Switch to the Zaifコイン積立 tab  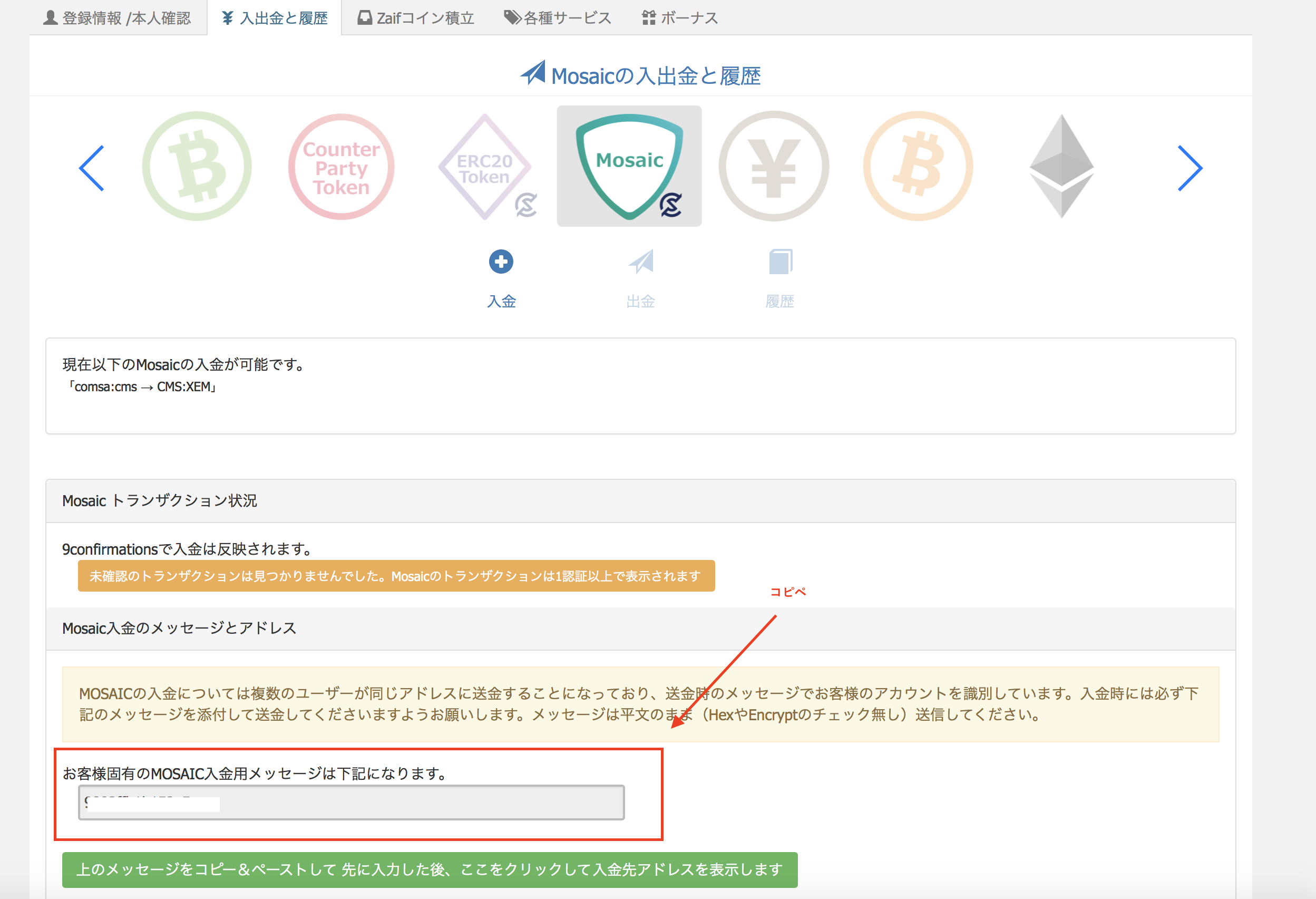[417, 17]
